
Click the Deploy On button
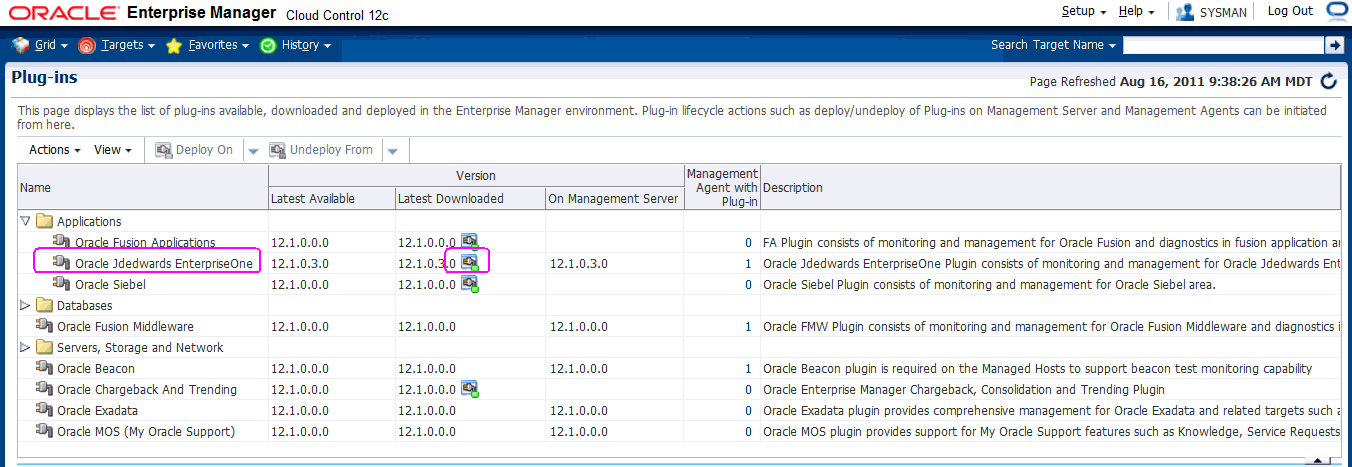pos(194,150)
